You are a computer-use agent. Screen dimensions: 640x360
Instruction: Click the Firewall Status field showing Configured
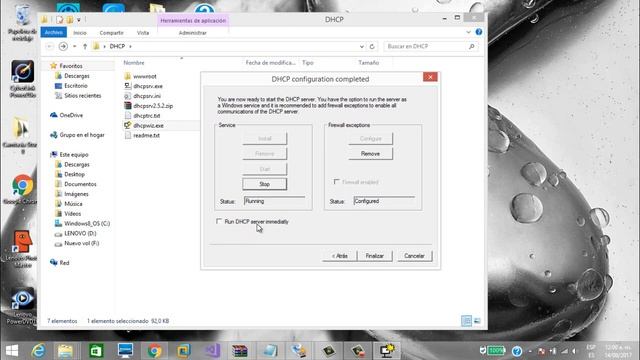click(384, 201)
